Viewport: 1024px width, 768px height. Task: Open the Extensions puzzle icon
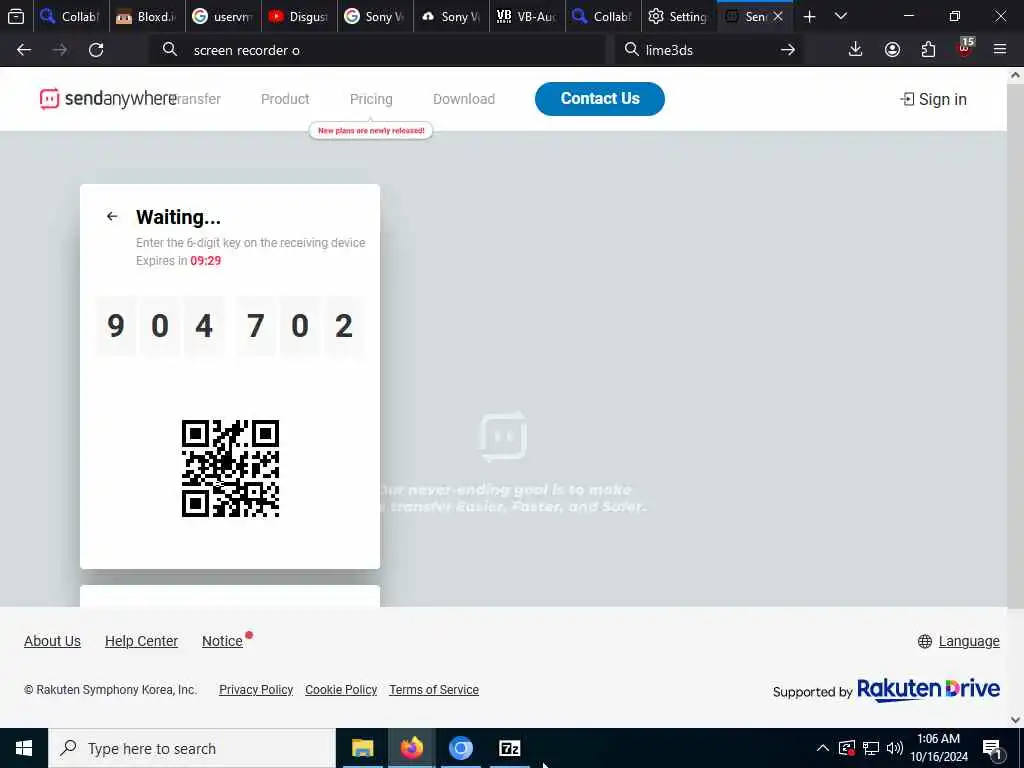(928, 50)
